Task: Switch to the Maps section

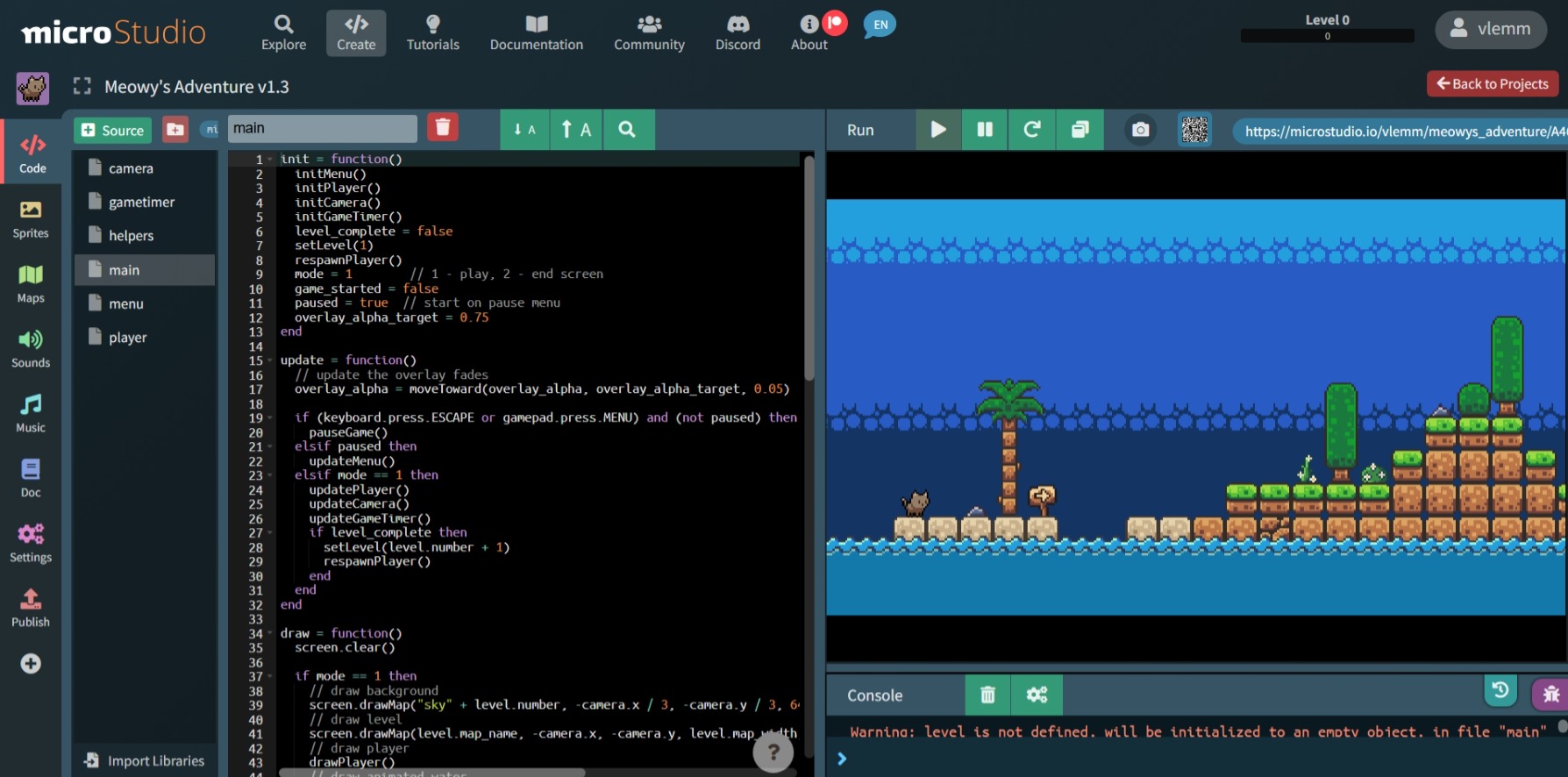Action: pyautogui.click(x=31, y=283)
